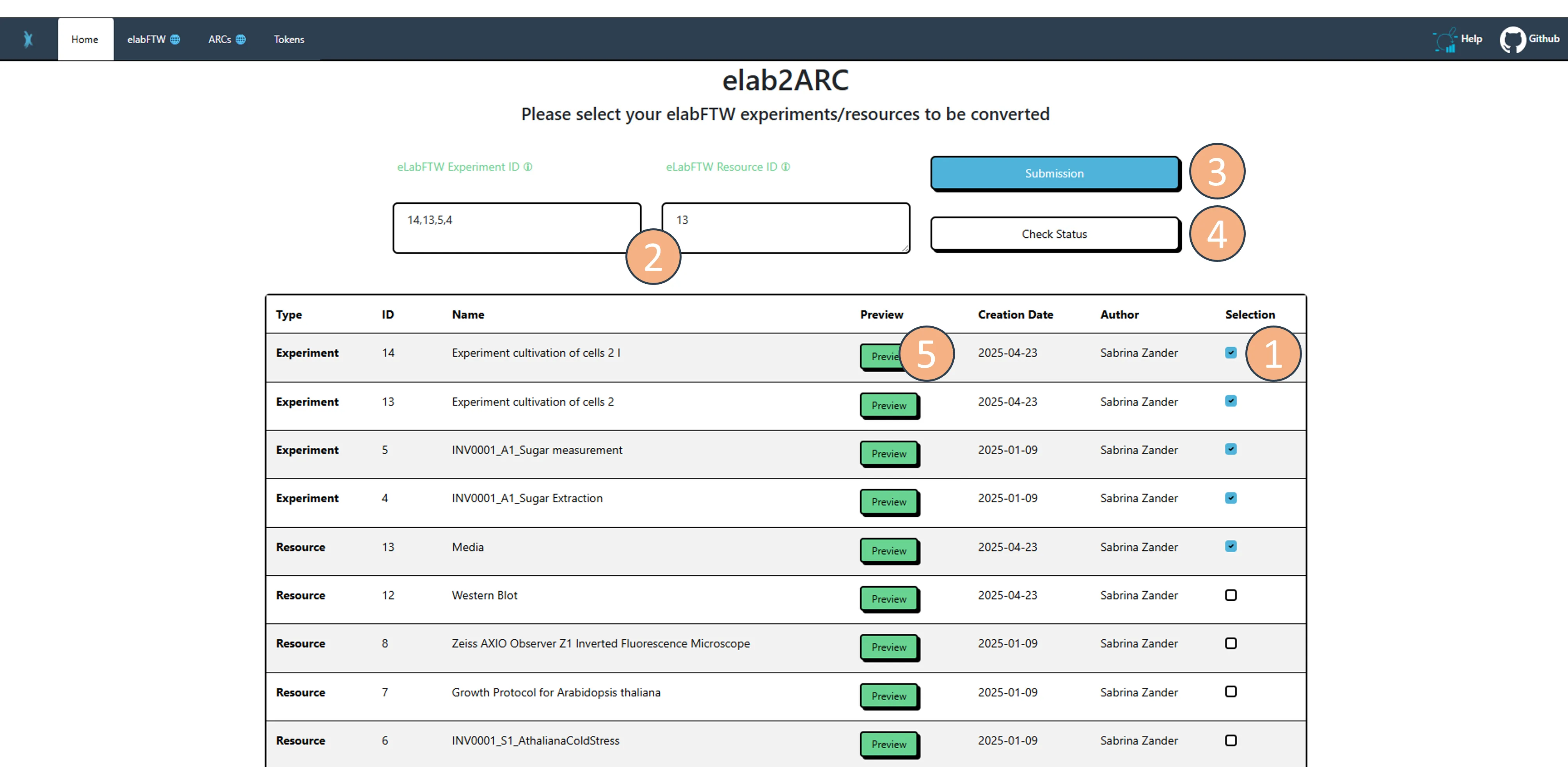Click the globe icon next to elabFTW

(175, 39)
